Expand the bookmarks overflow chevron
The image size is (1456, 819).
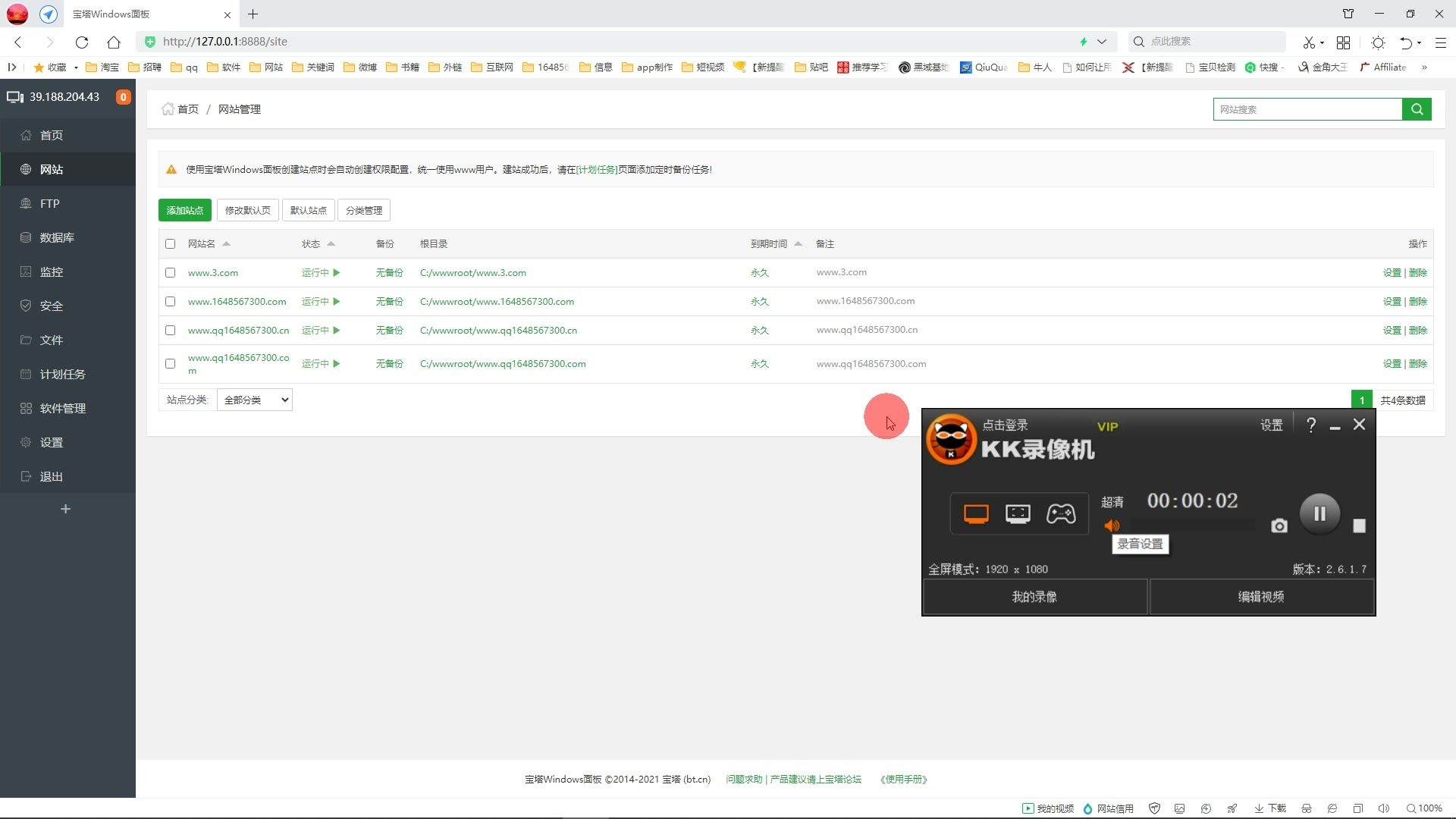tap(1424, 67)
